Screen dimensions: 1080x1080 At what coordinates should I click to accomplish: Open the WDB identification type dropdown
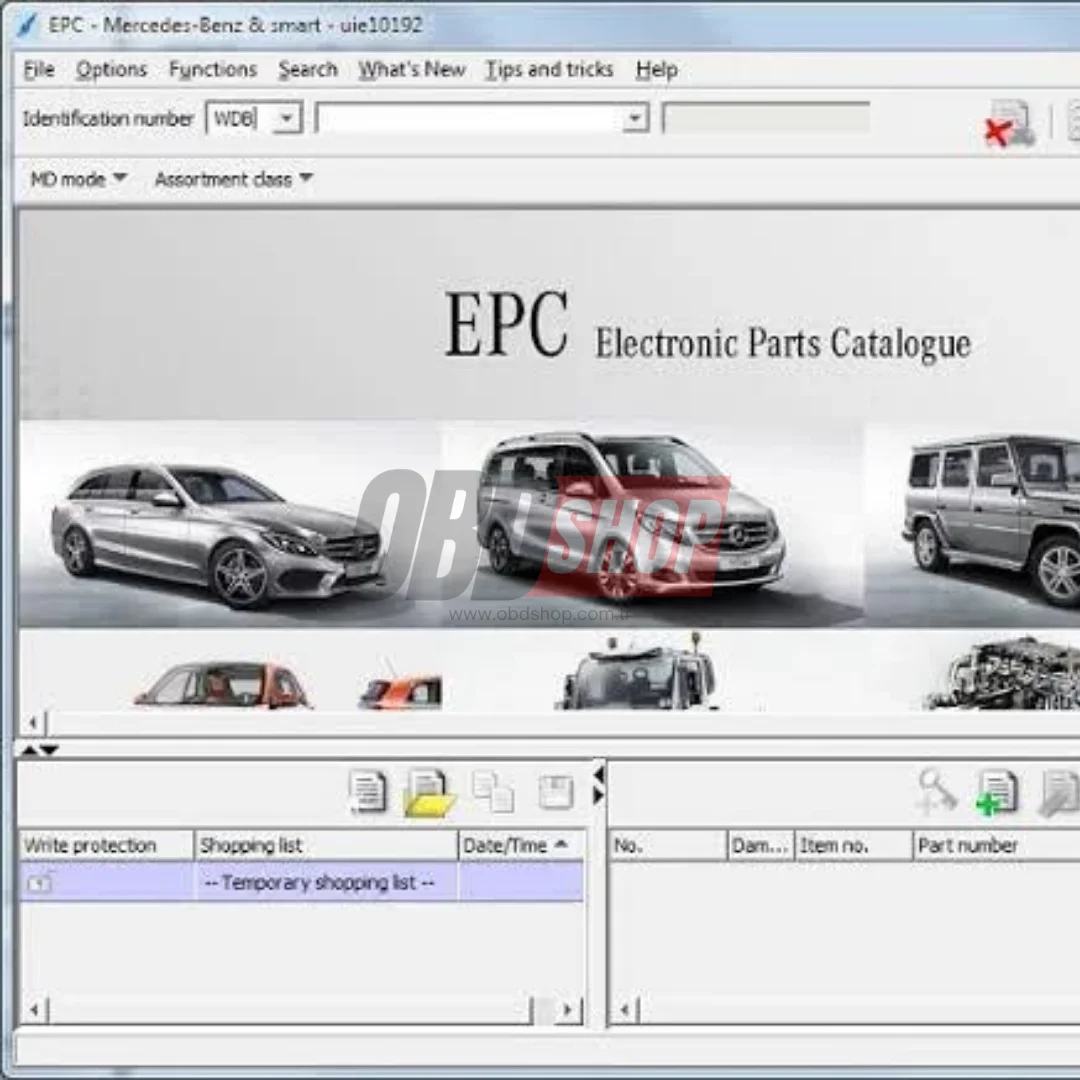tap(285, 117)
